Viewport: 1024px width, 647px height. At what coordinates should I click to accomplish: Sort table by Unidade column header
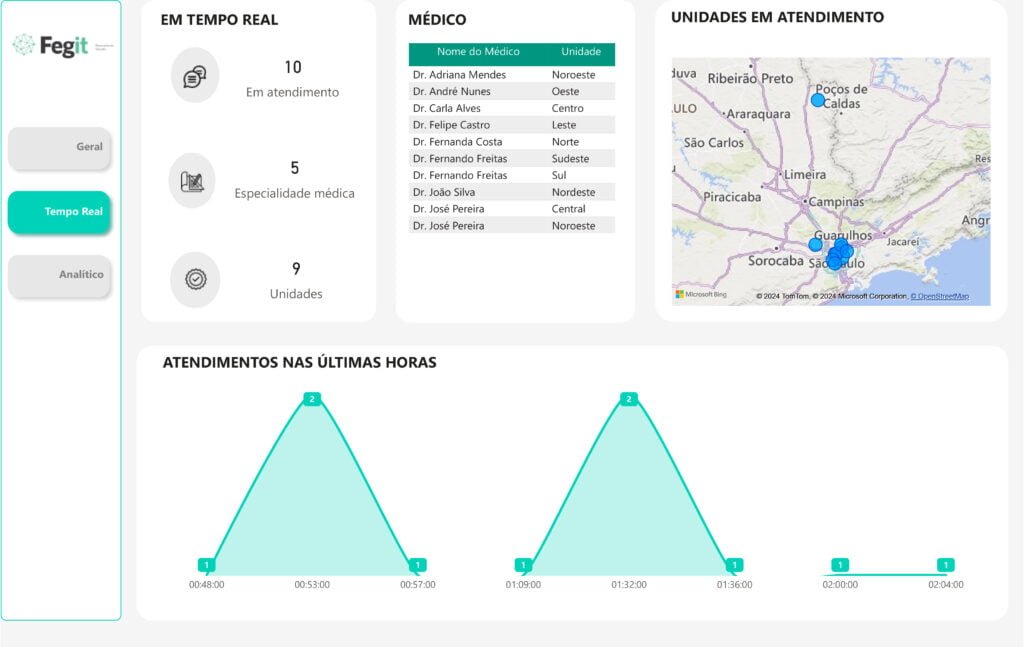pyautogui.click(x=581, y=52)
